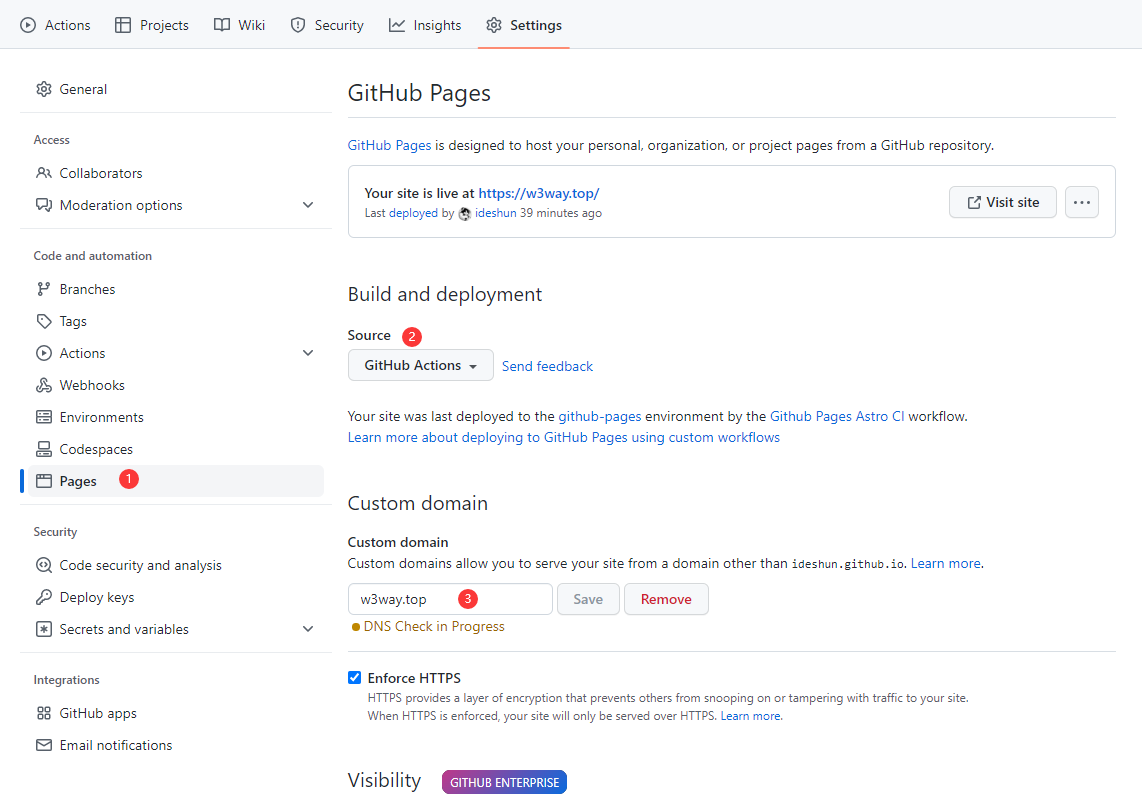1142x806 pixels.
Task: Open the Security tab
Action: 327,25
